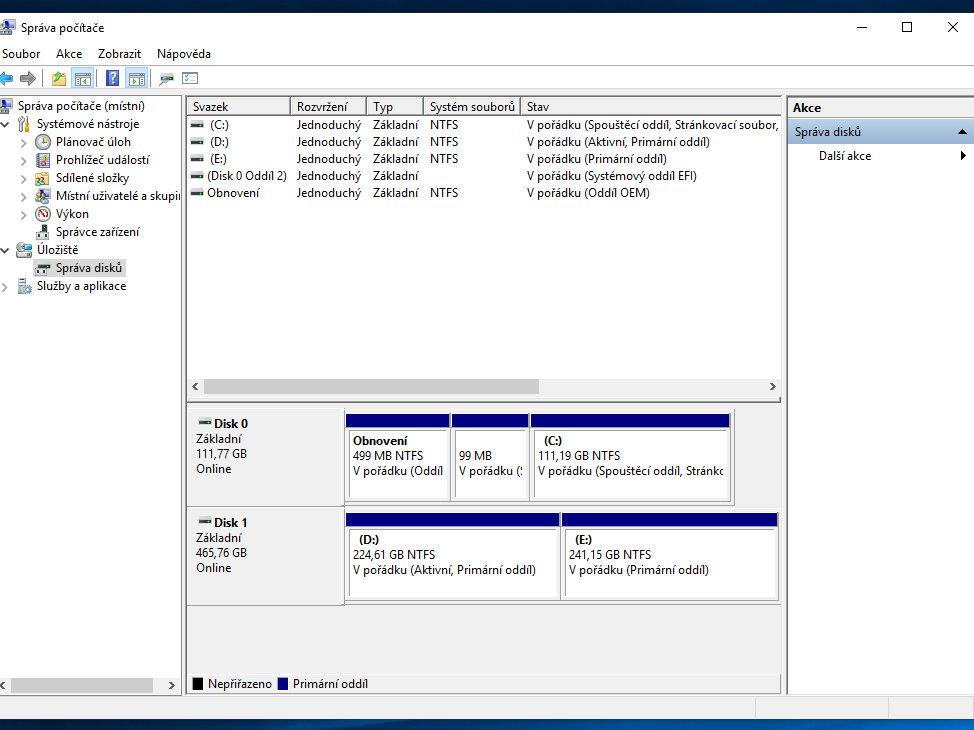The width and height of the screenshot is (974, 730).
Task: Collapse the Systémové nástroje tree node
Action: tap(7, 124)
